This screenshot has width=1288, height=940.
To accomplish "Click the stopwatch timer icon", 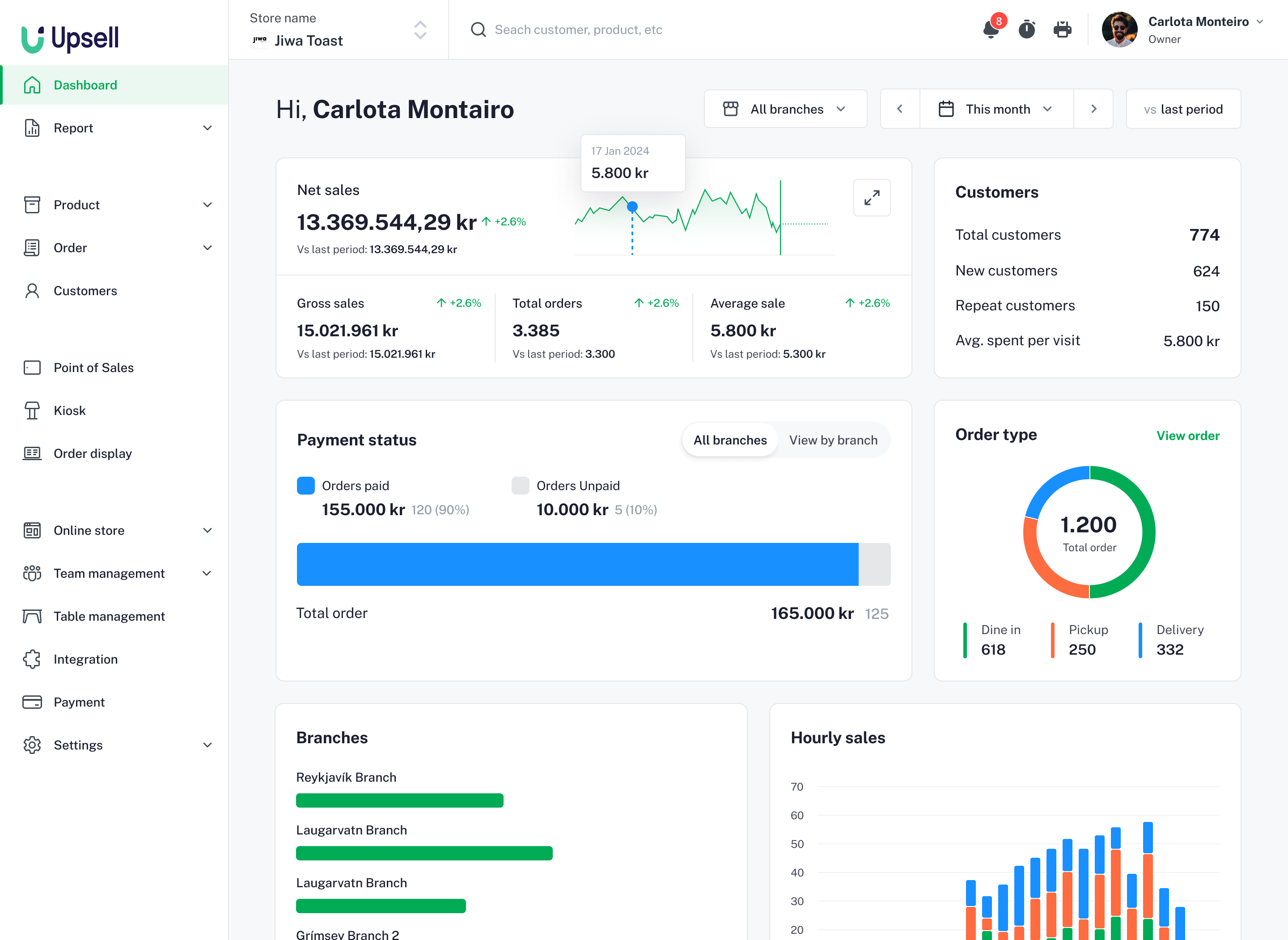I will point(1026,30).
